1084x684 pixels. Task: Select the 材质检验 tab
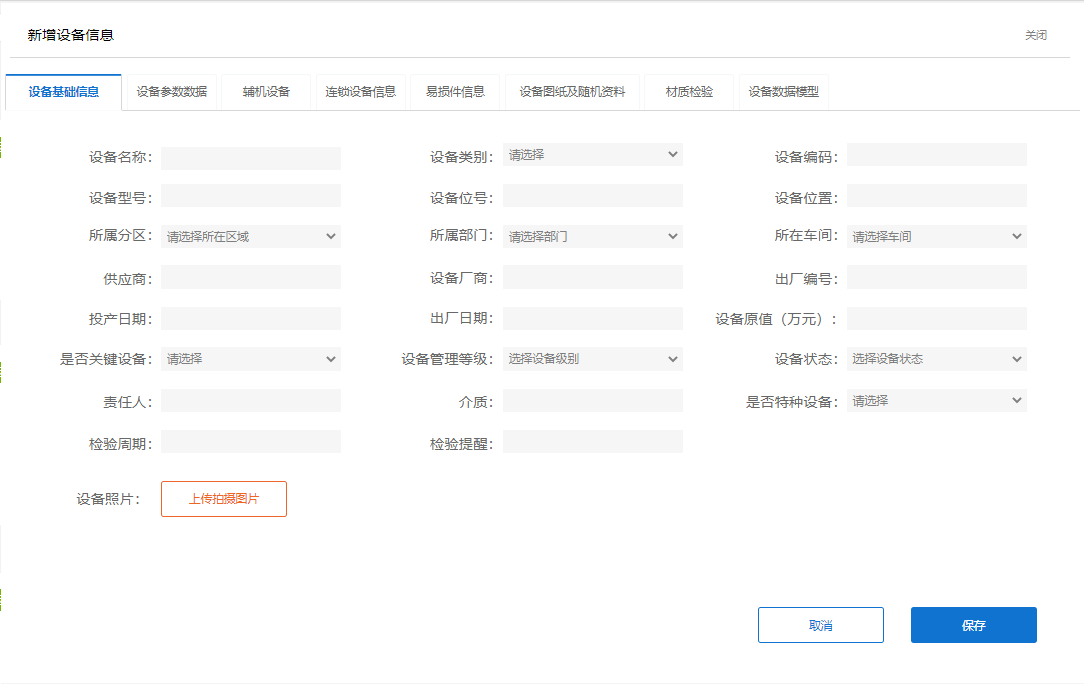click(689, 92)
